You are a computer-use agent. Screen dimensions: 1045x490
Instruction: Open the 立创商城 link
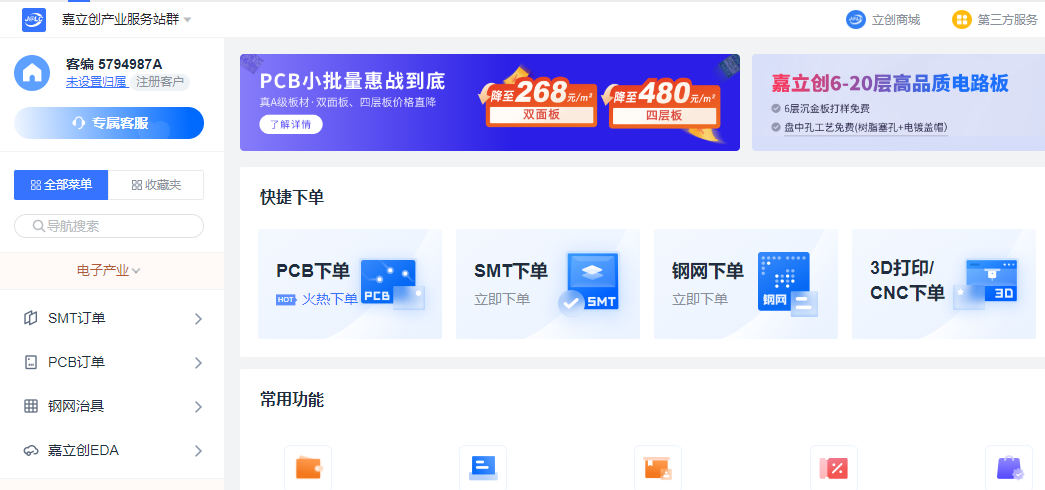tap(896, 20)
